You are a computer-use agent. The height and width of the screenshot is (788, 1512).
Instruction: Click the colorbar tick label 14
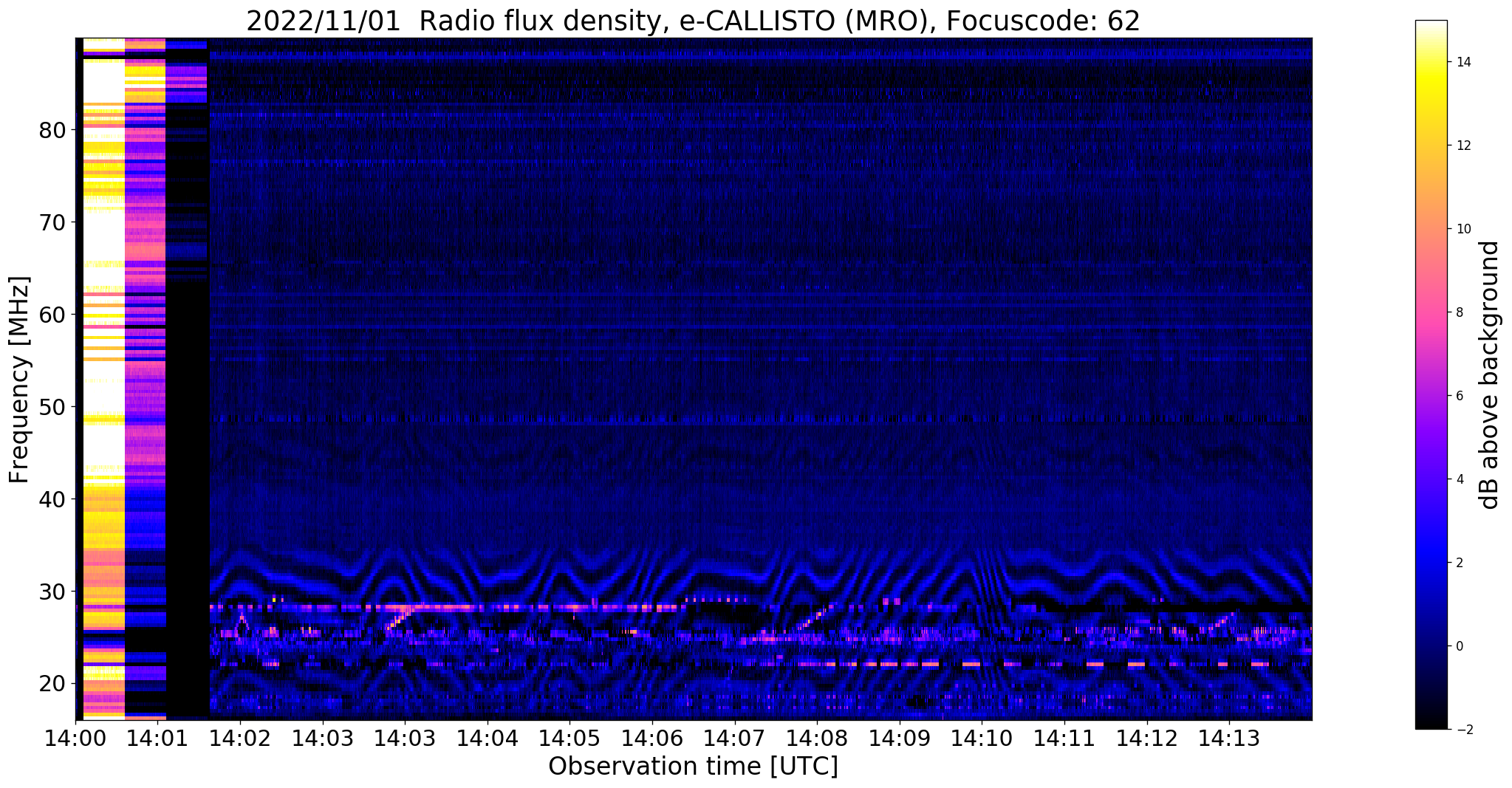(1463, 62)
